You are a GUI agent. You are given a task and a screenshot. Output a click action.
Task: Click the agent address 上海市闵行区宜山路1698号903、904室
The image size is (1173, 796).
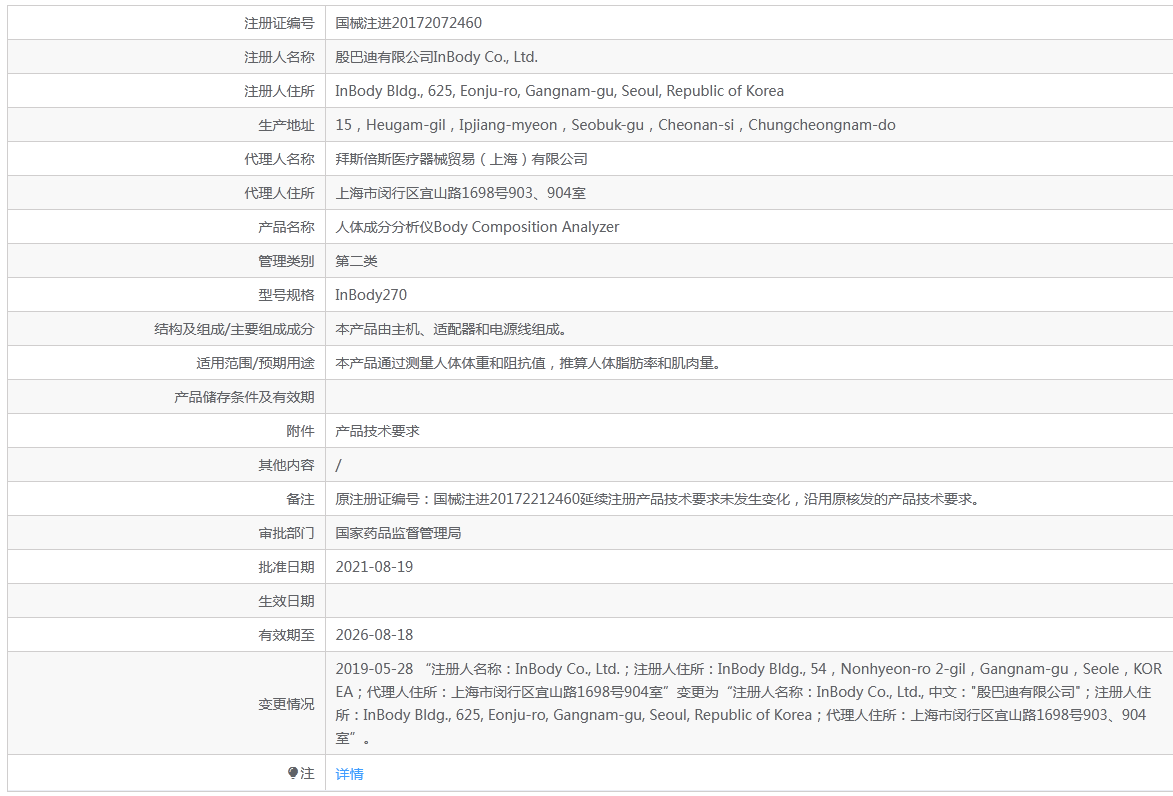pyautogui.click(x=467, y=193)
